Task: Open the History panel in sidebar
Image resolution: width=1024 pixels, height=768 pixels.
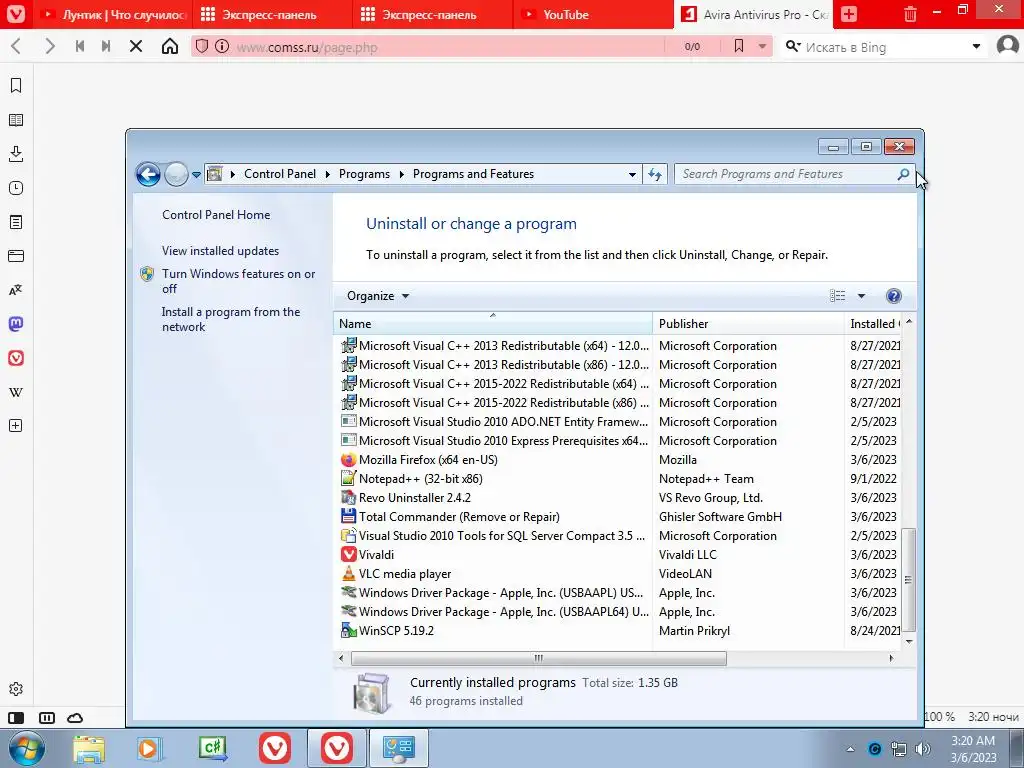Action: coord(16,188)
